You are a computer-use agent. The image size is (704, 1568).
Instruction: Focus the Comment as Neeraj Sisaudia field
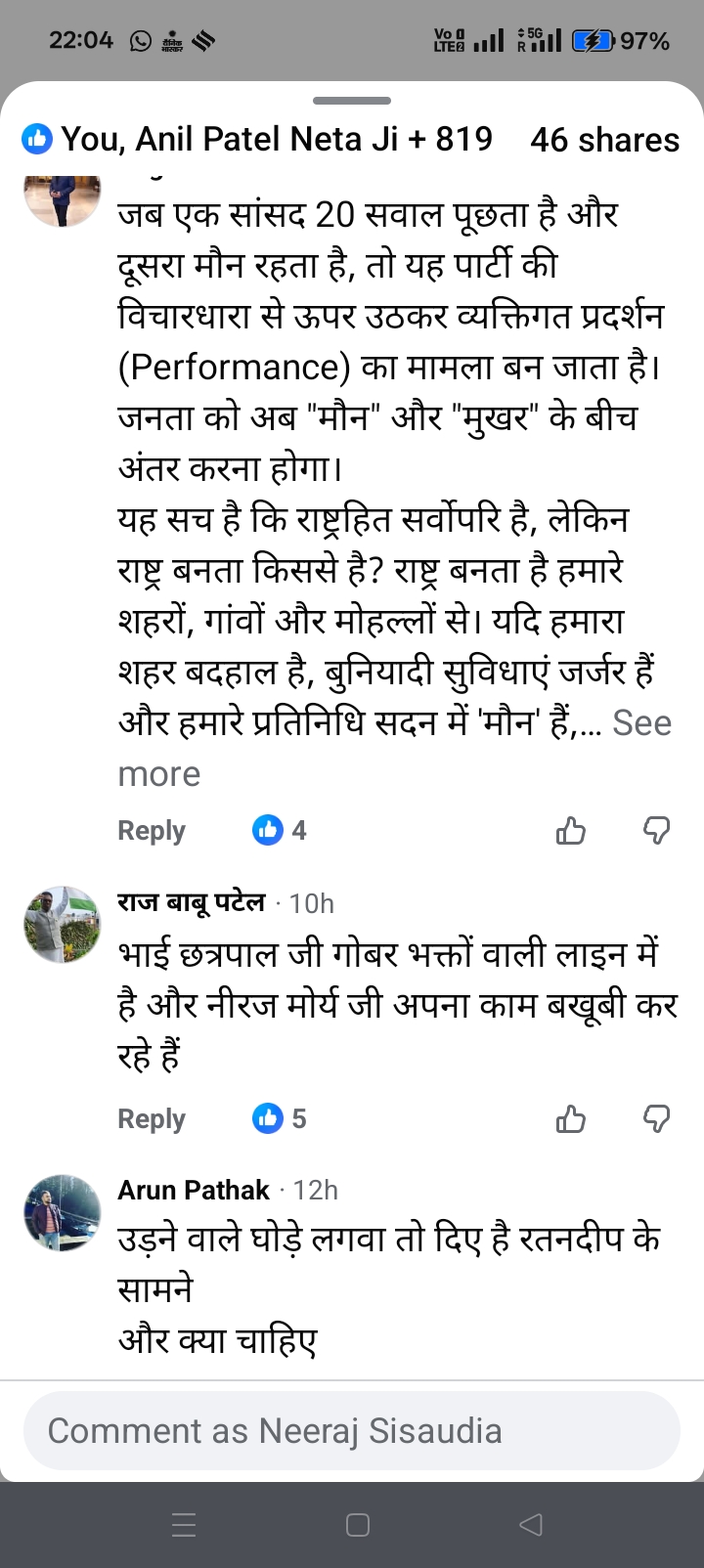point(352,1431)
